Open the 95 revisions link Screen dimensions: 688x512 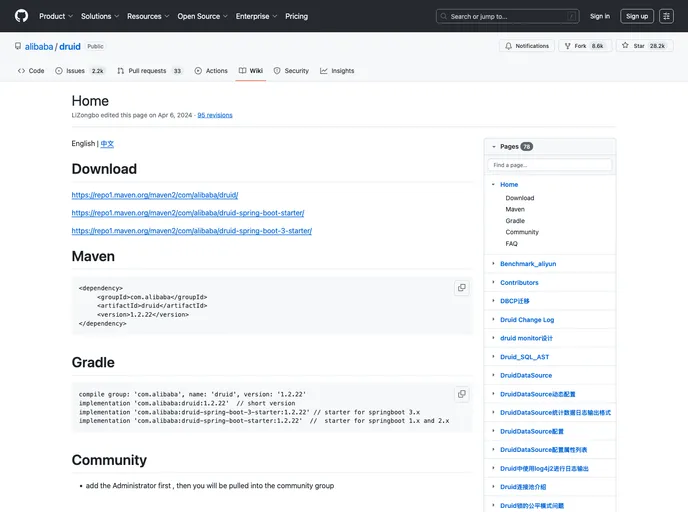click(x=215, y=115)
